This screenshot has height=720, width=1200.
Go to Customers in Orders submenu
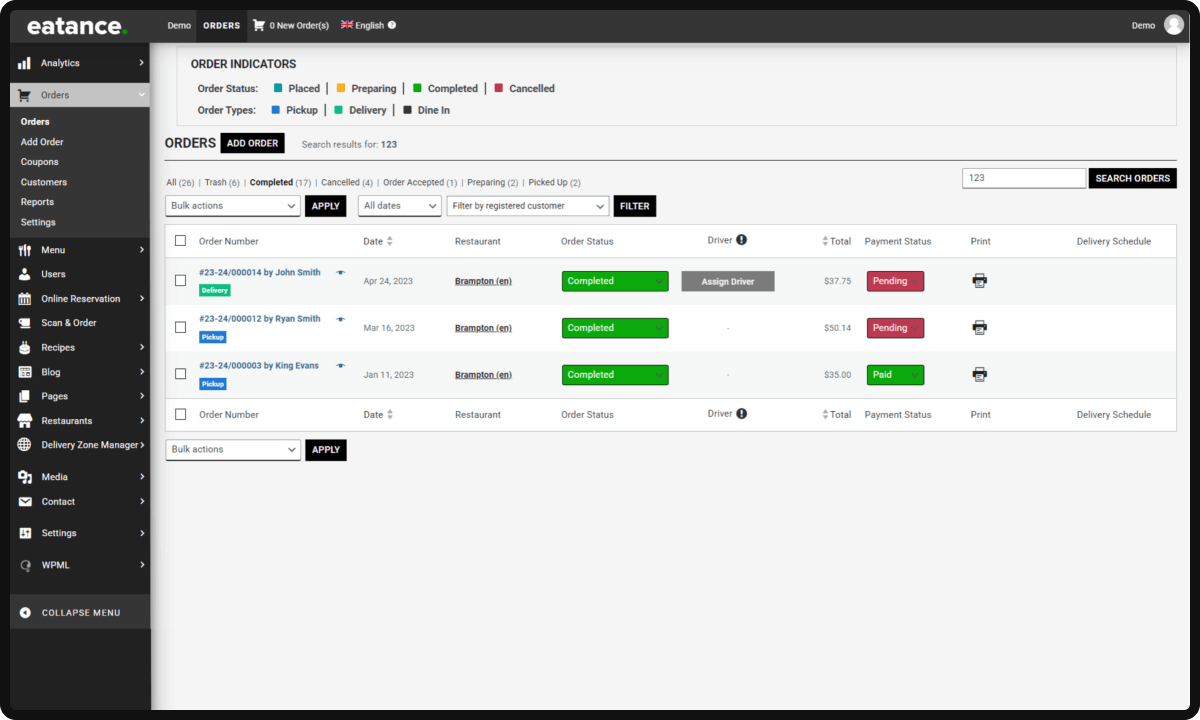[x=44, y=182]
